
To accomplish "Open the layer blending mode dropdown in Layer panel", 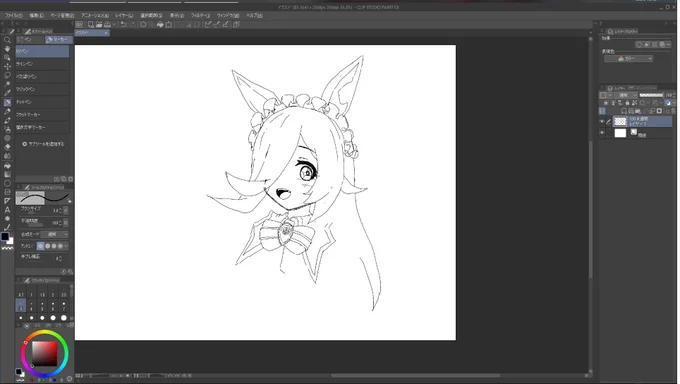I will [626, 95].
